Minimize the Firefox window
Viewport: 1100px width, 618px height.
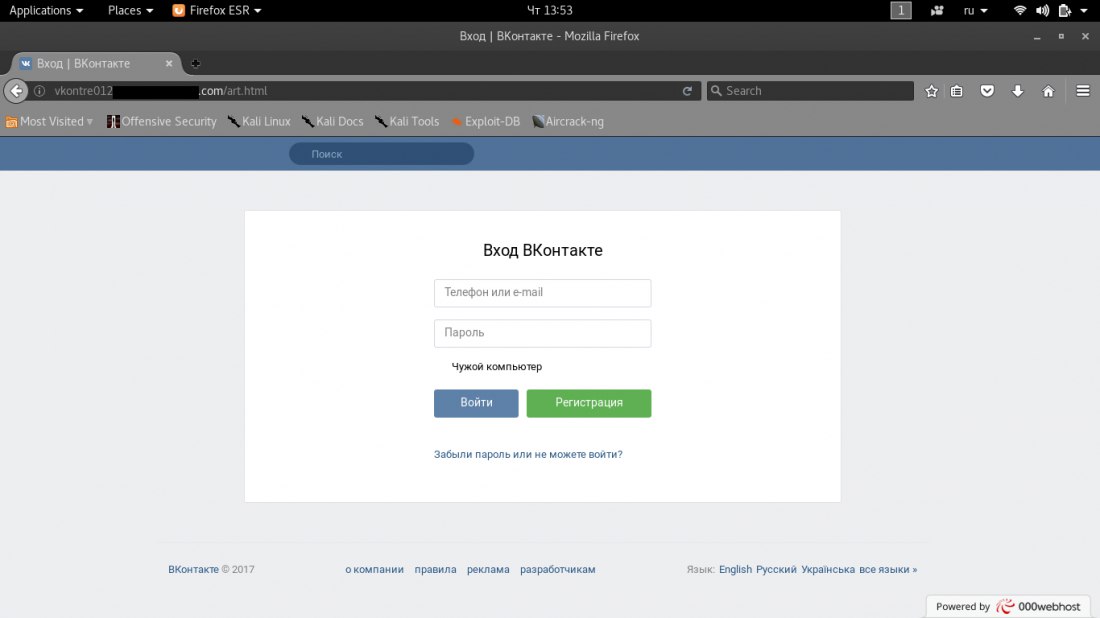(x=1037, y=36)
